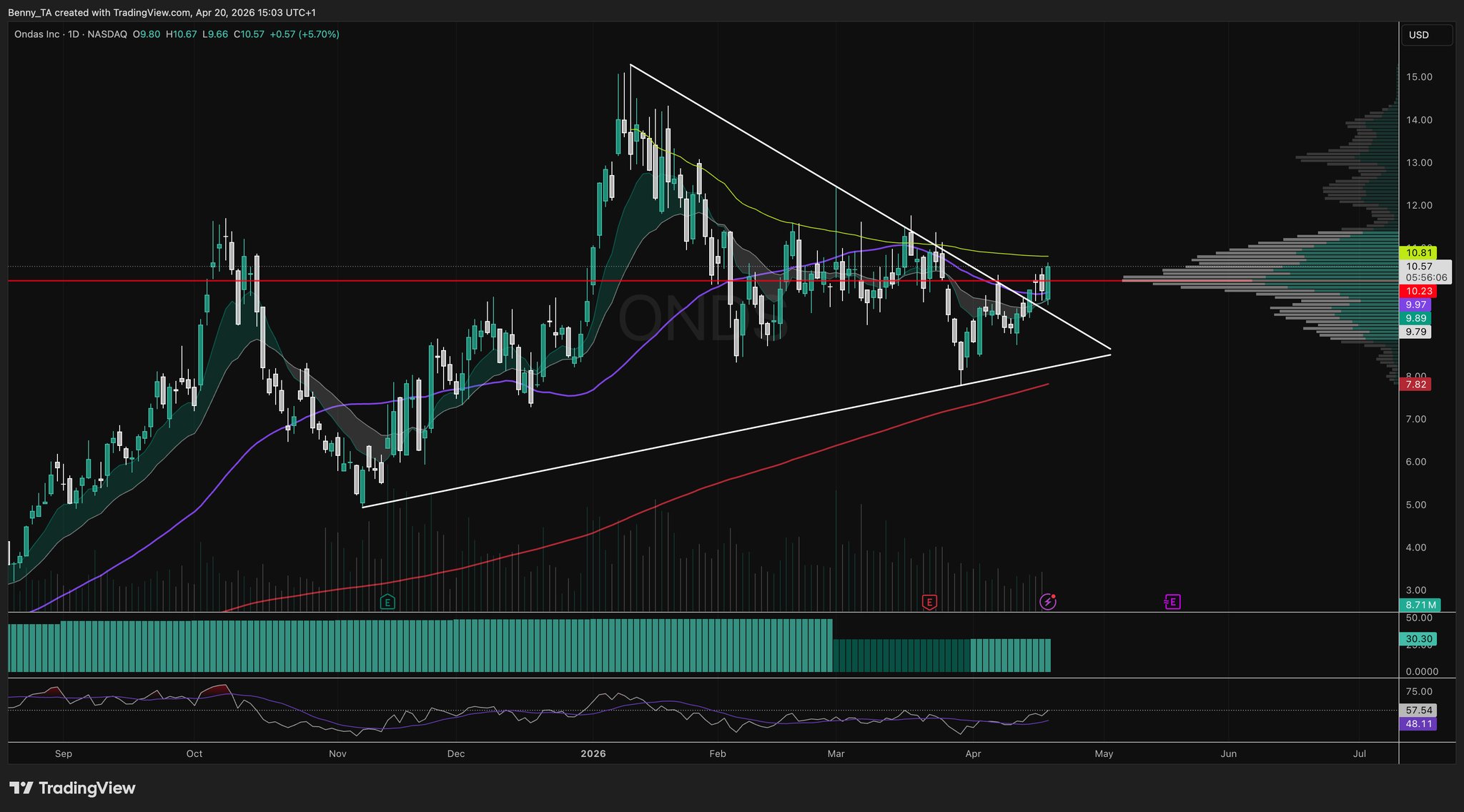Image resolution: width=1464 pixels, height=812 pixels.
Task: Click the purple 9.97 moving average label
Action: 1415,304
